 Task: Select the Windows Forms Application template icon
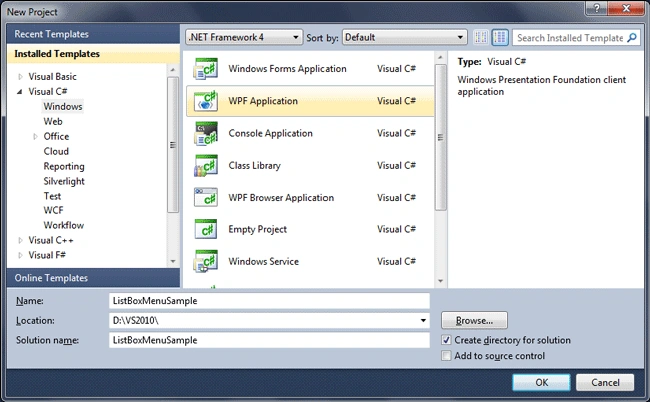point(206,69)
